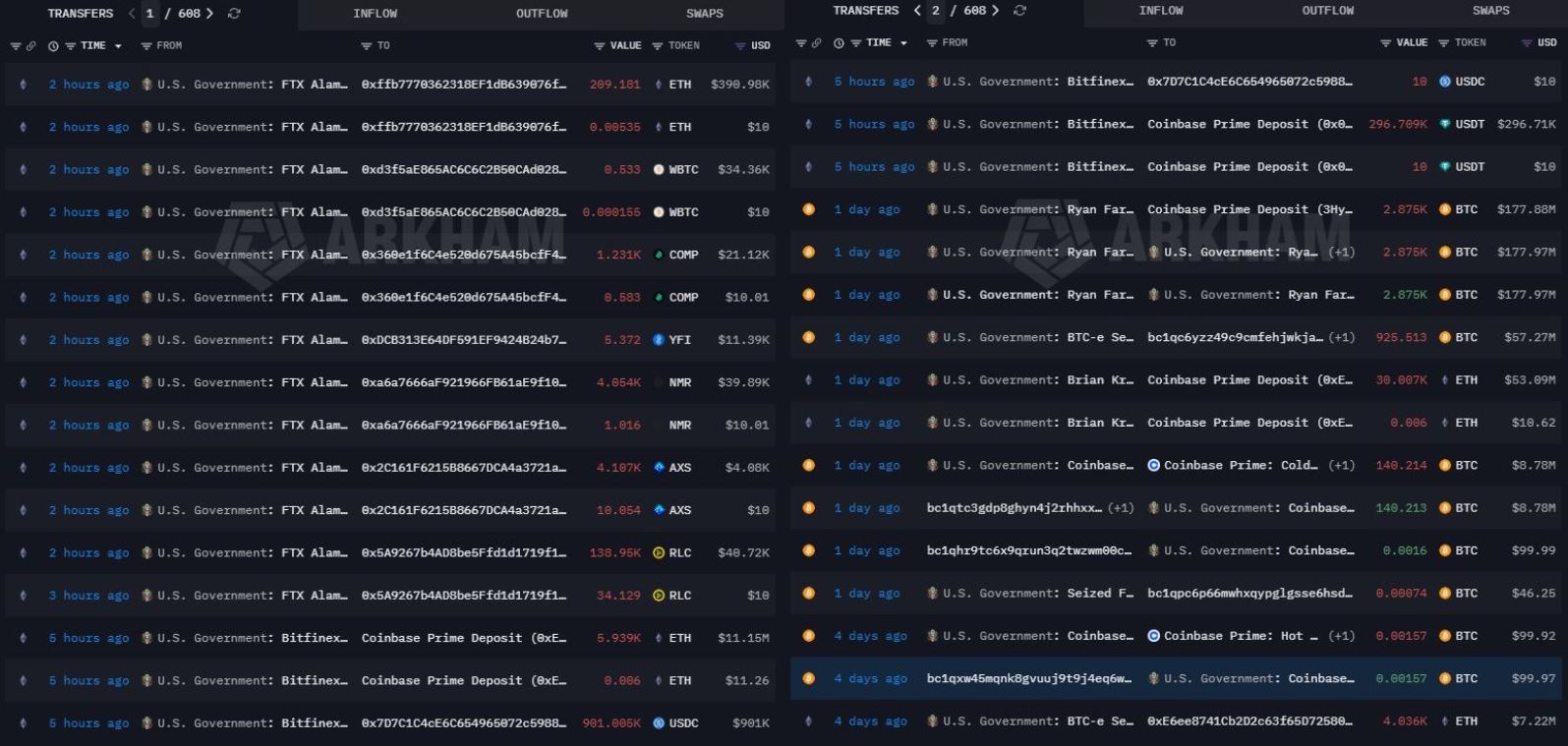Image resolution: width=1568 pixels, height=746 pixels.
Task: Click USDC token icon on 901.005K row
Action: point(659,723)
